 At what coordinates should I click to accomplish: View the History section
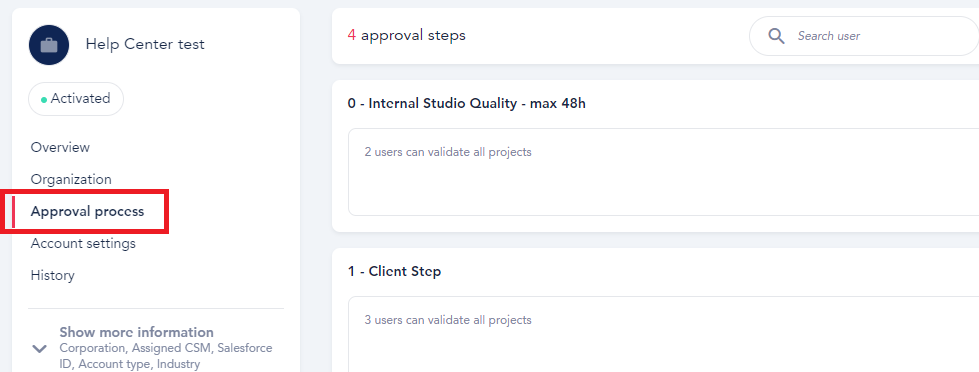52,275
